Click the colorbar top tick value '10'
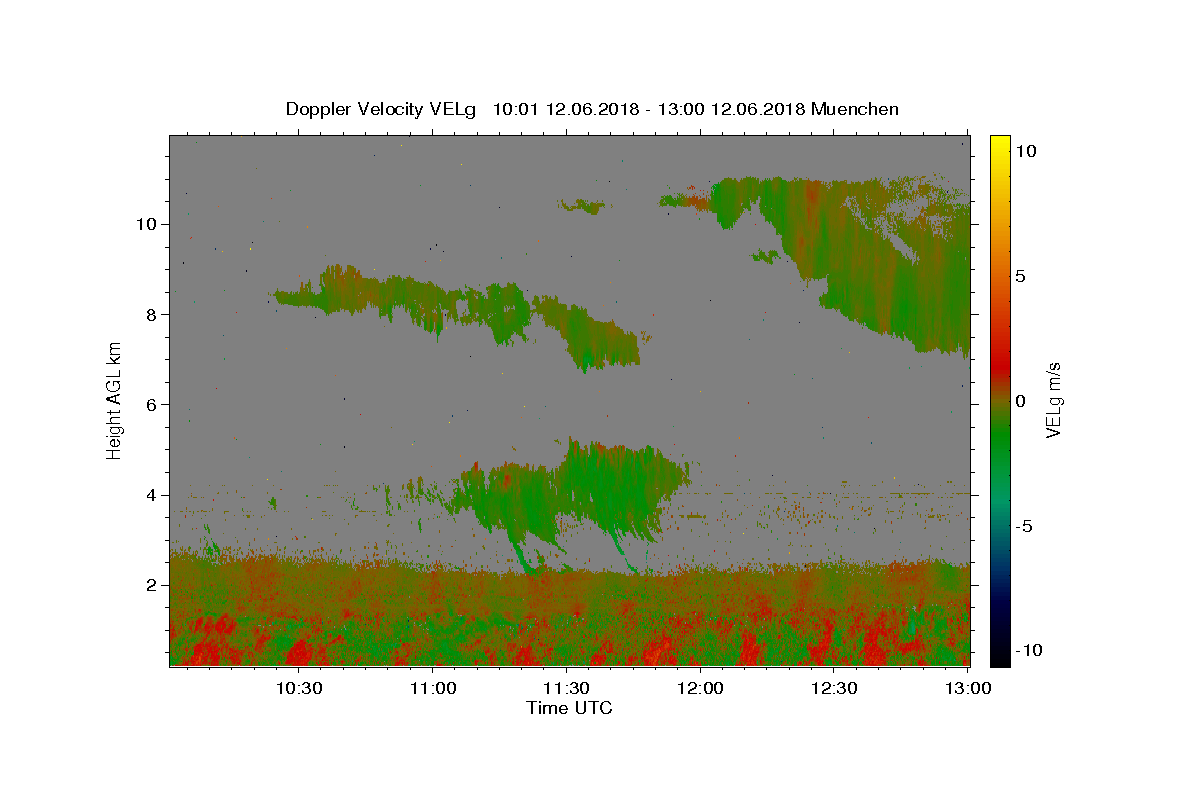 [1025, 150]
